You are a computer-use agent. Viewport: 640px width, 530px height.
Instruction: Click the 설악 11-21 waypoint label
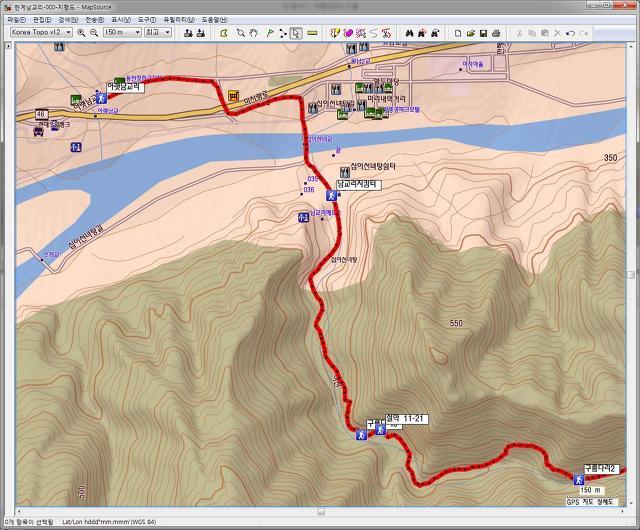coord(407,419)
